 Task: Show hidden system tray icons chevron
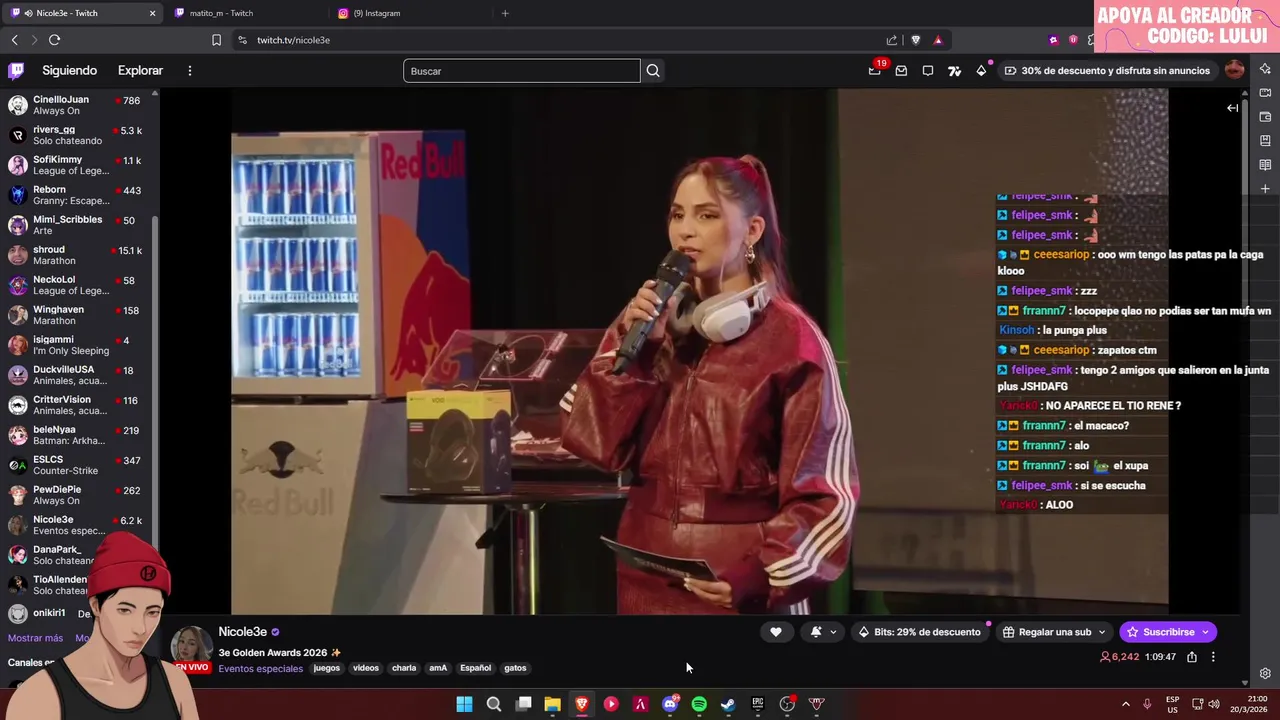point(1125,704)
